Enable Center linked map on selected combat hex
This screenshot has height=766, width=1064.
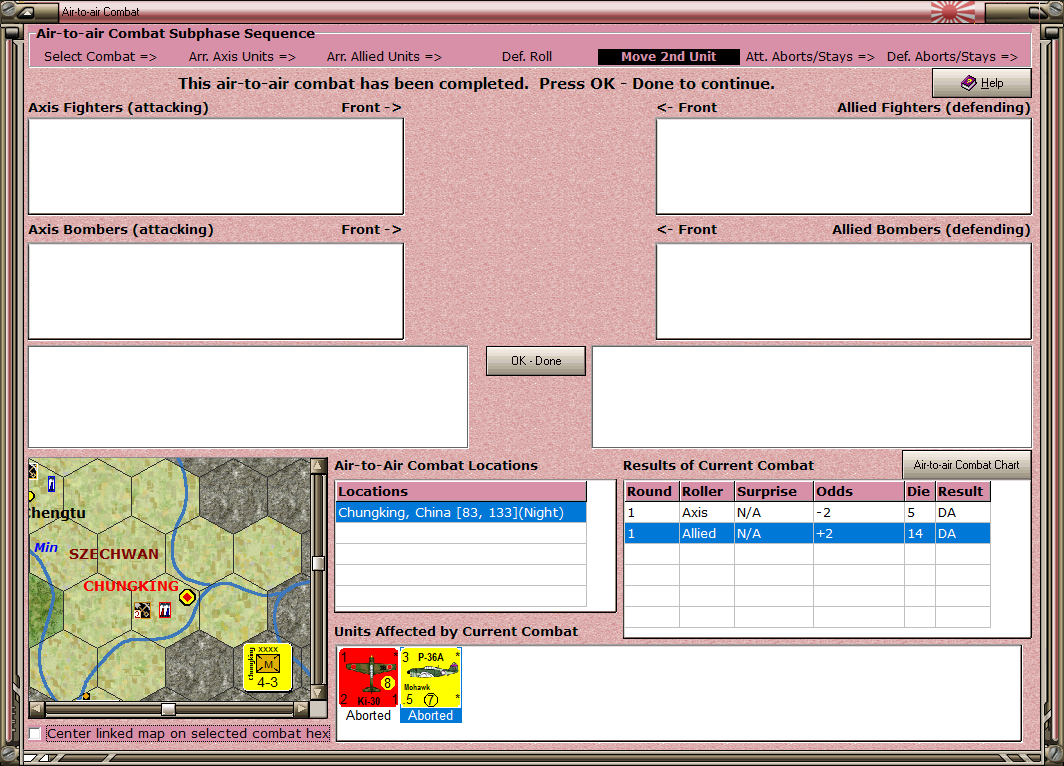point(35,733)
